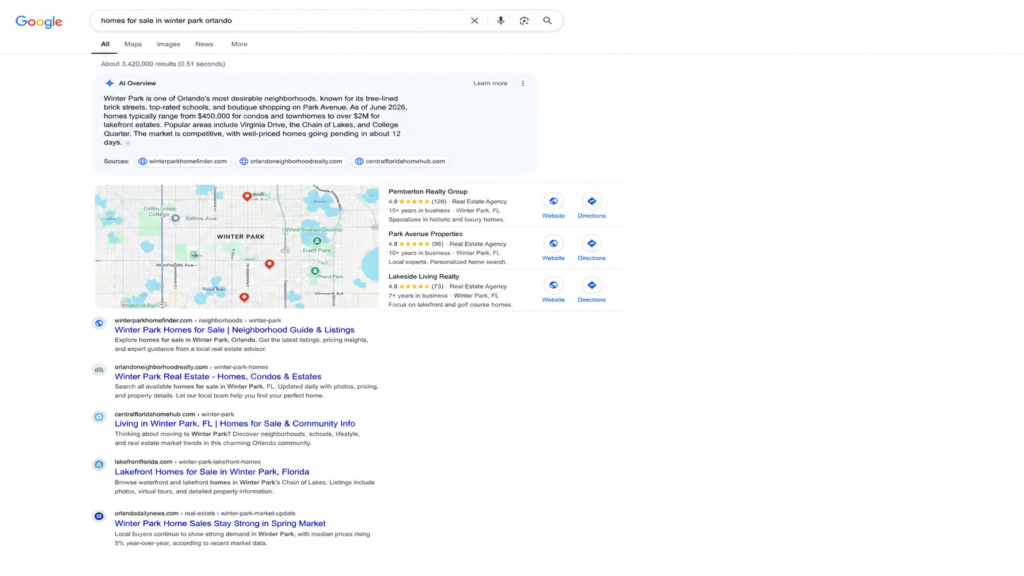Open Winter Park Home Sales Stay Strong link
This screenshot has width=1024, height=576.
point(219,523)
